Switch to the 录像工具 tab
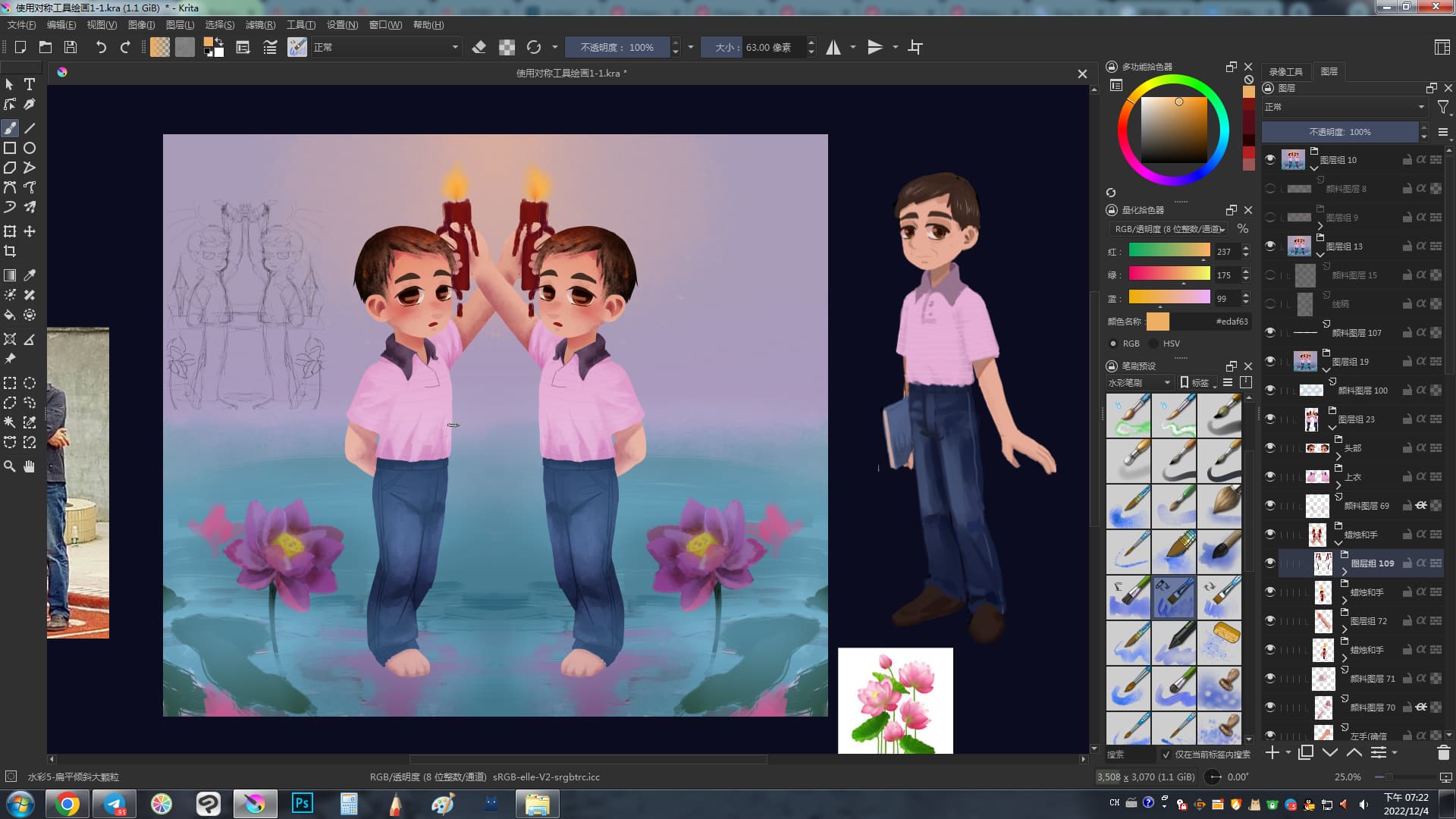The image size is (1456, 819). tap(1285, 71)
